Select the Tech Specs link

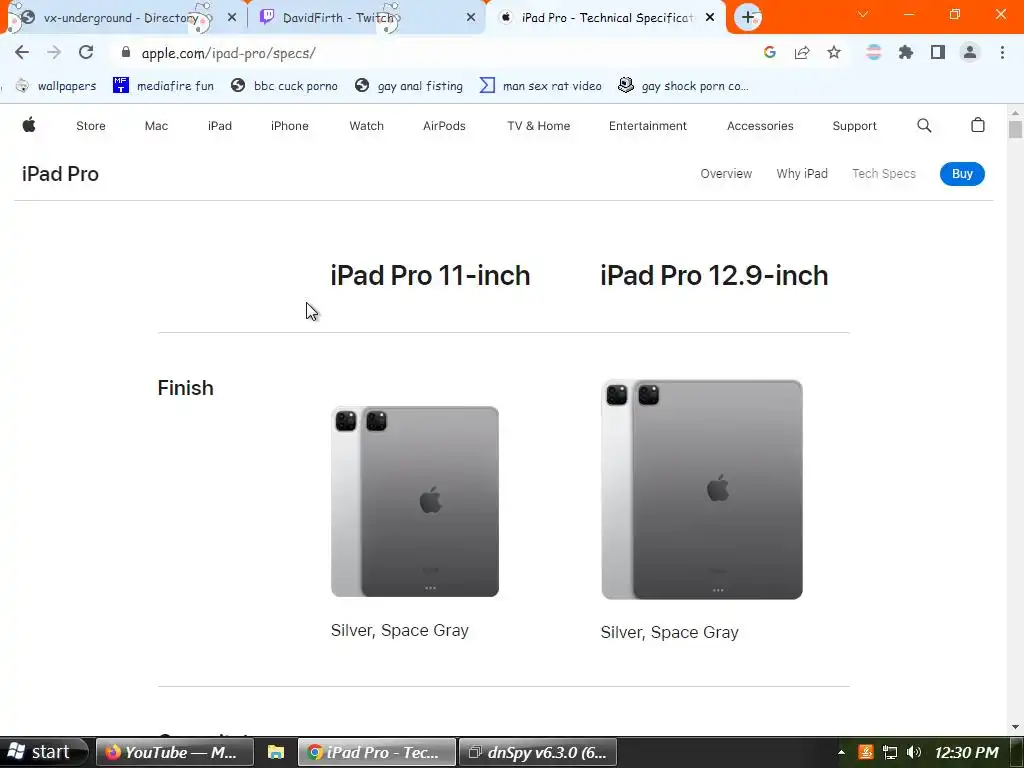pos(884,174)
